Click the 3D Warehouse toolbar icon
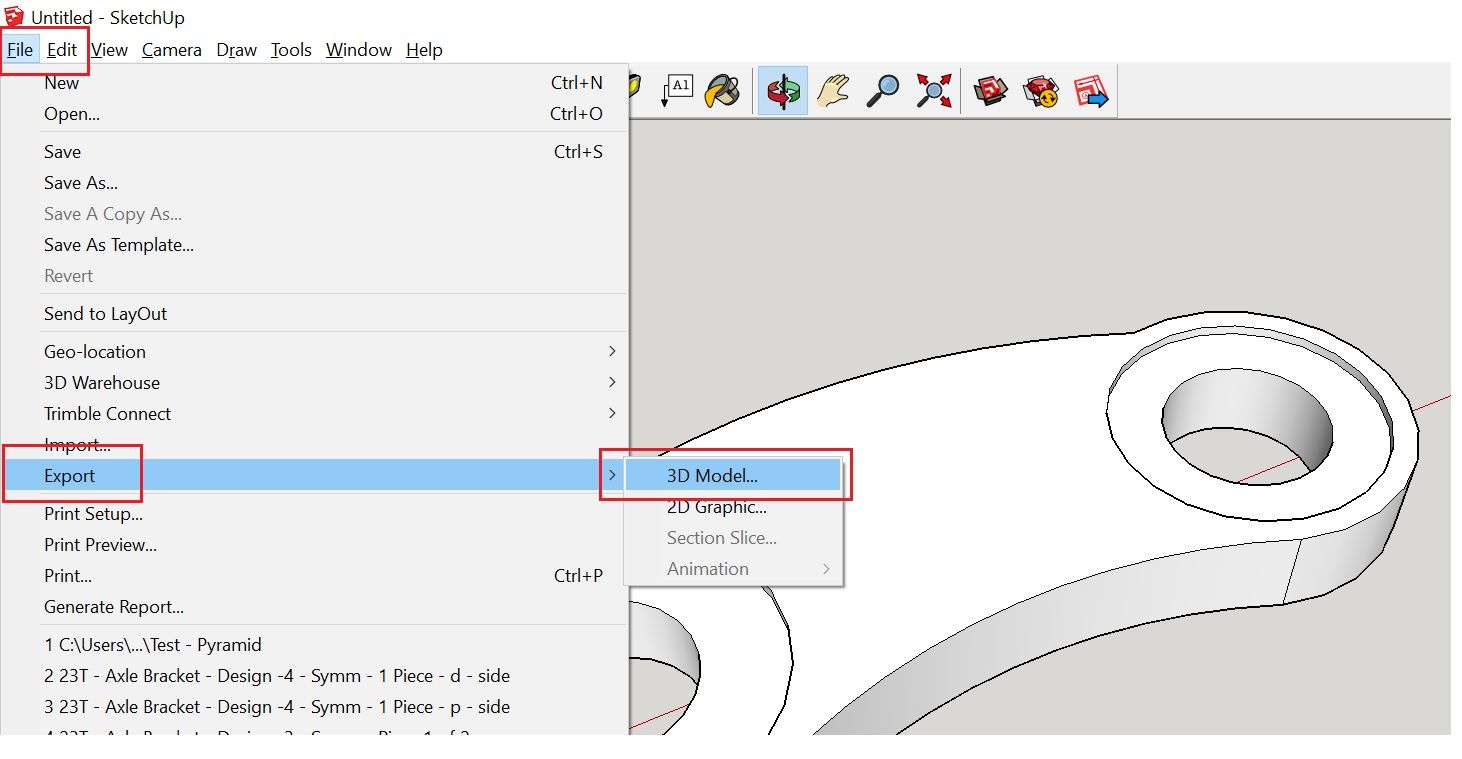Screen dimensions: 1462x759 990,90
